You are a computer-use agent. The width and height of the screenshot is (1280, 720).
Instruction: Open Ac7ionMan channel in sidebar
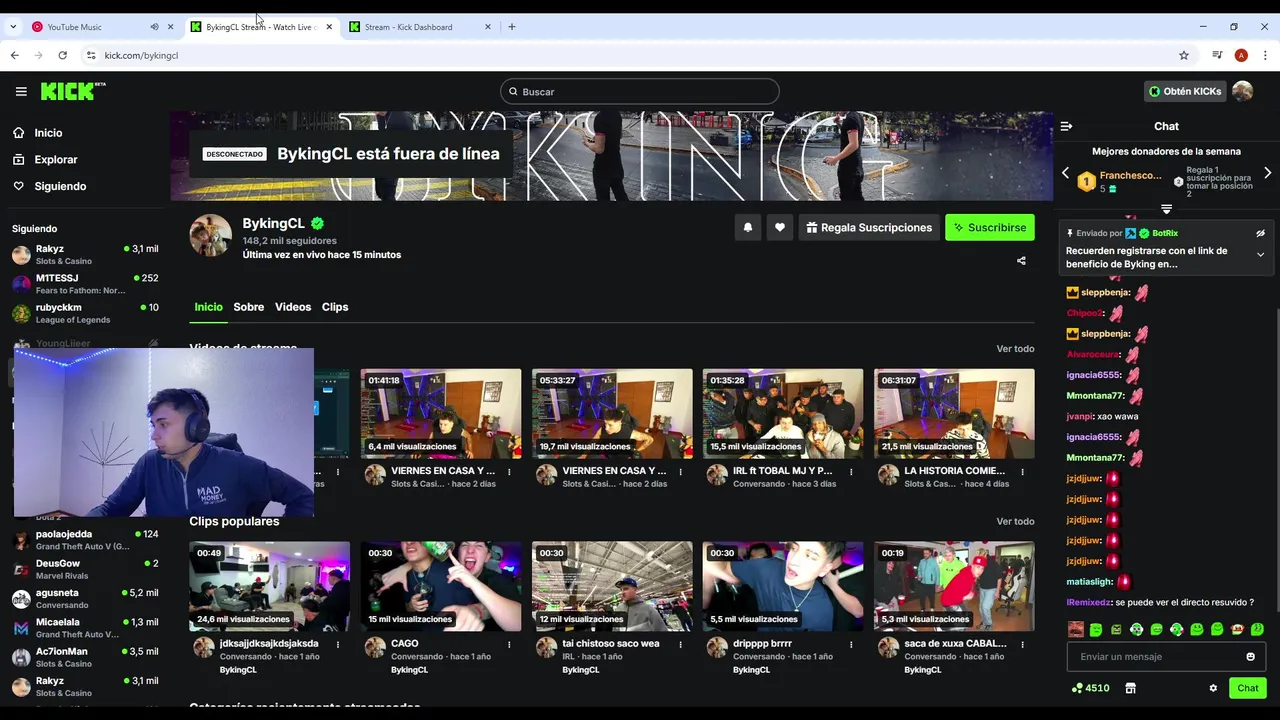[85, 657]
